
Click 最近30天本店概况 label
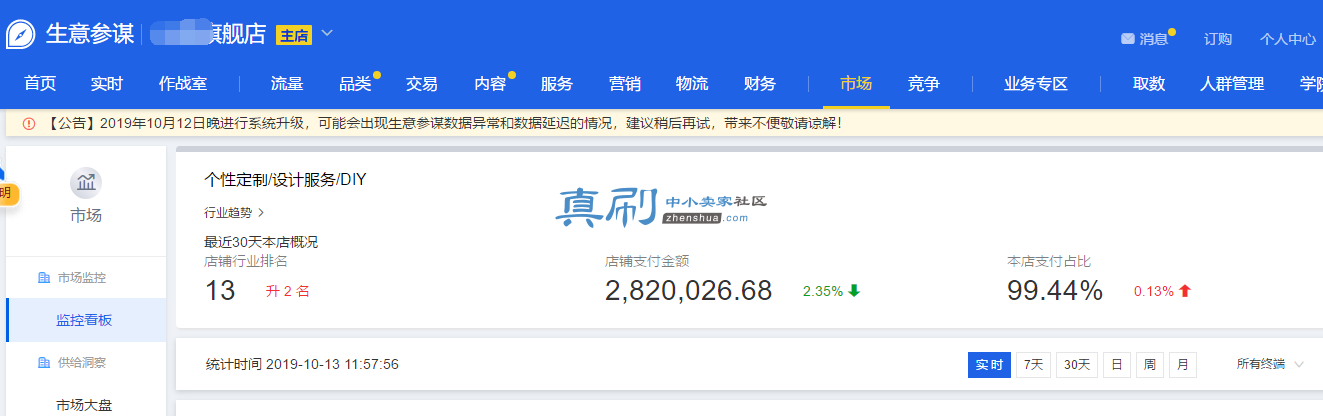pyautogui.click(x=261, y=242)
